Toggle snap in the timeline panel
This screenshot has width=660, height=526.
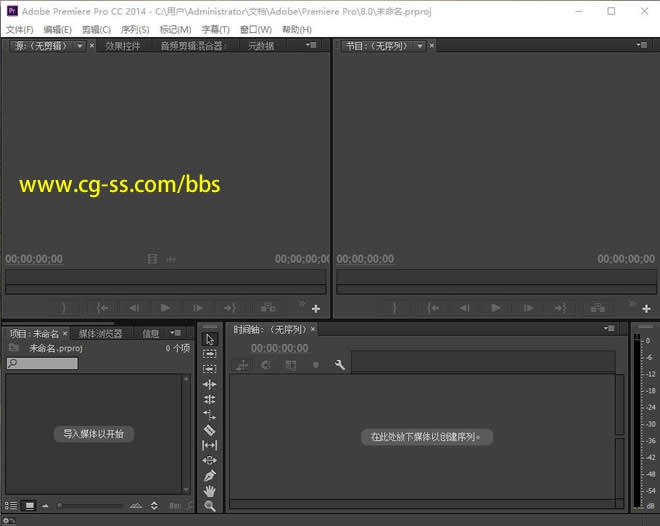[266, 366]
